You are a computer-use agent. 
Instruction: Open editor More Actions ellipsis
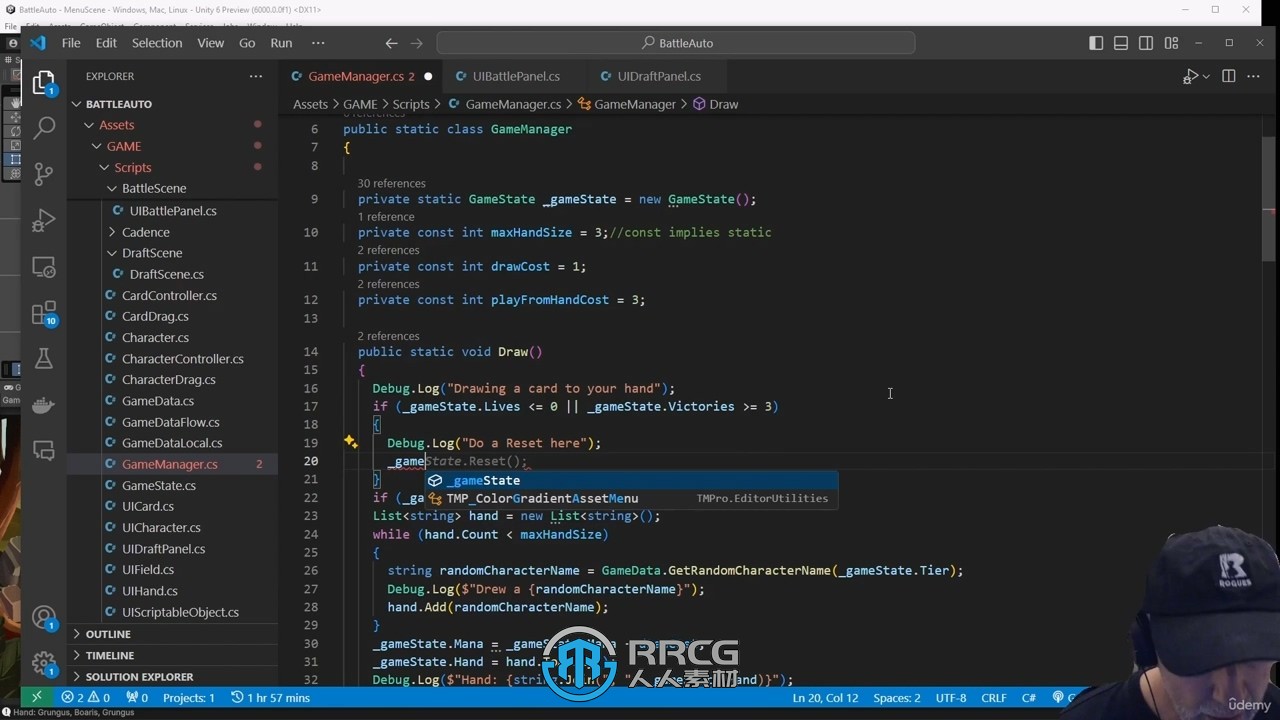point(1255,76)
